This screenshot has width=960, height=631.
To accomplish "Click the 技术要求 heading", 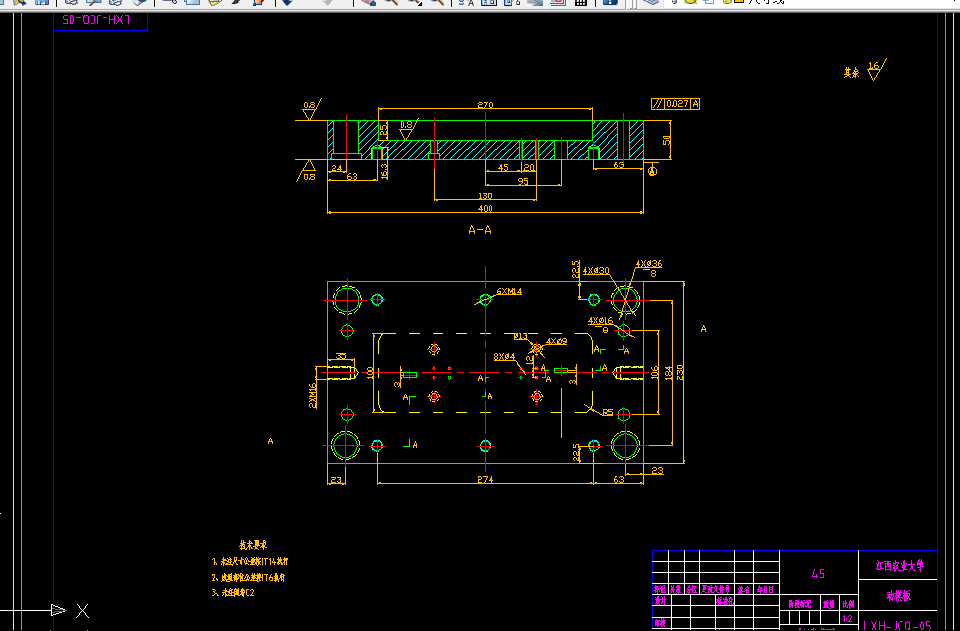I will (x=253, y=545).
